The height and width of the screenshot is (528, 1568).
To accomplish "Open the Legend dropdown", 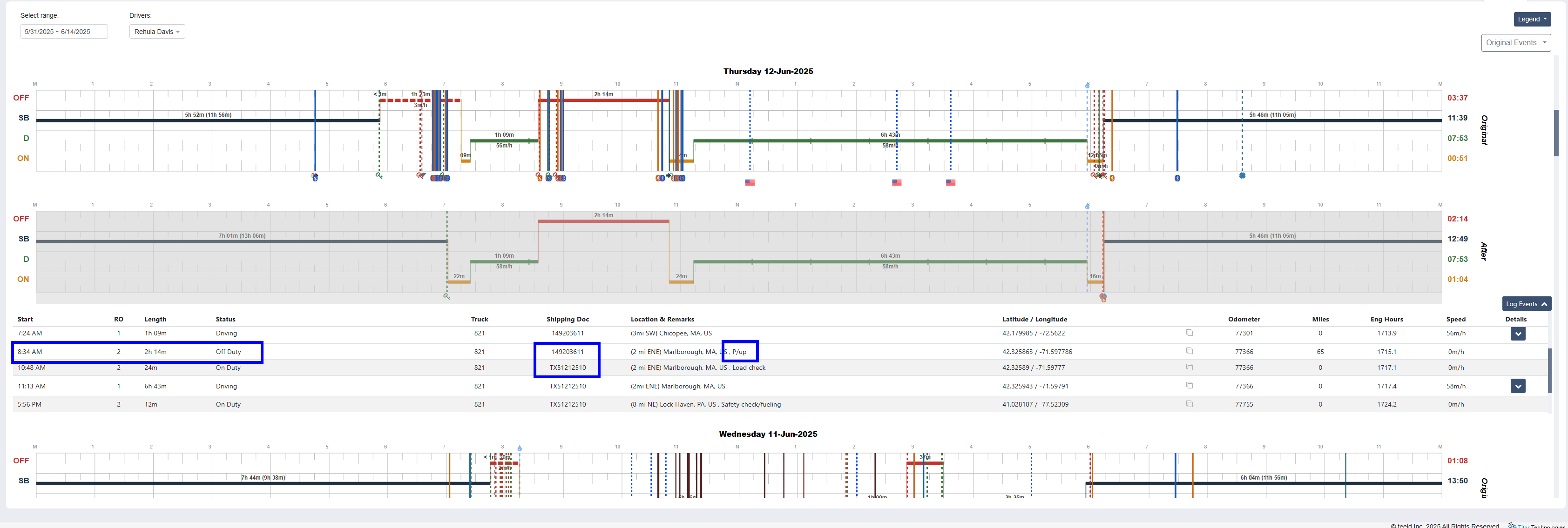I will 1532,20.
